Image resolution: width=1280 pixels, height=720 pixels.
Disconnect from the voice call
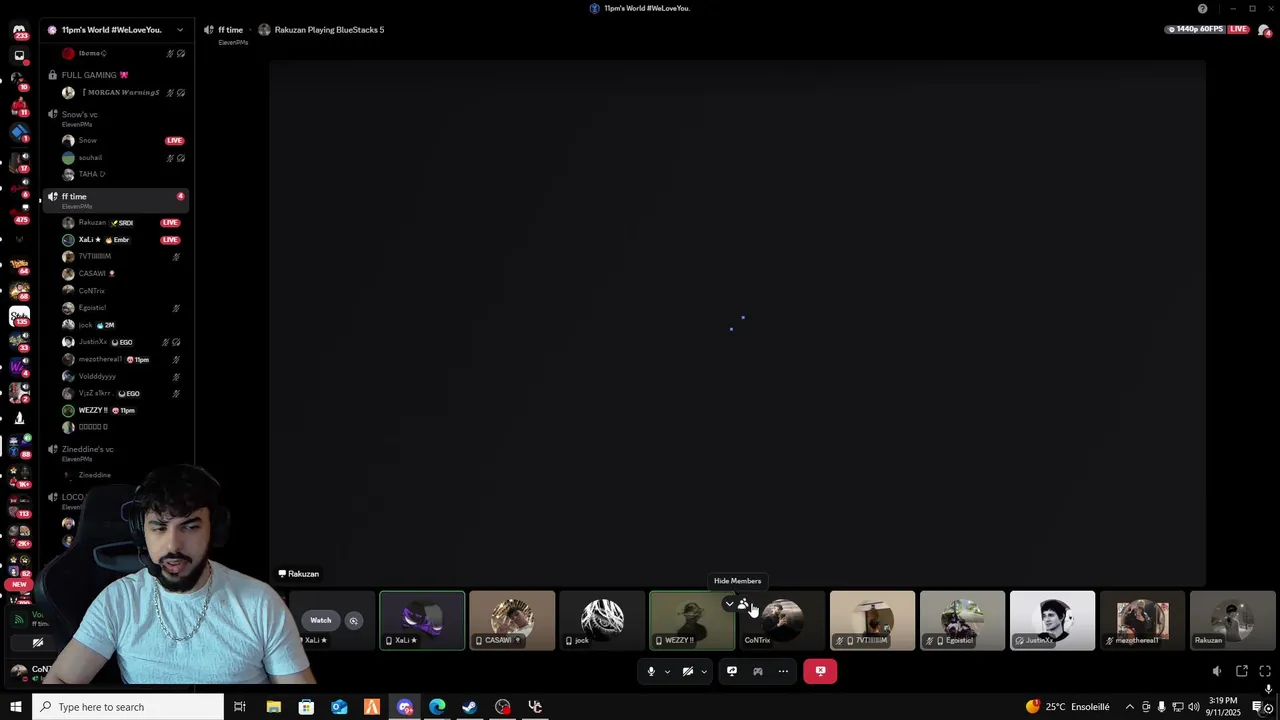(820, 672)
